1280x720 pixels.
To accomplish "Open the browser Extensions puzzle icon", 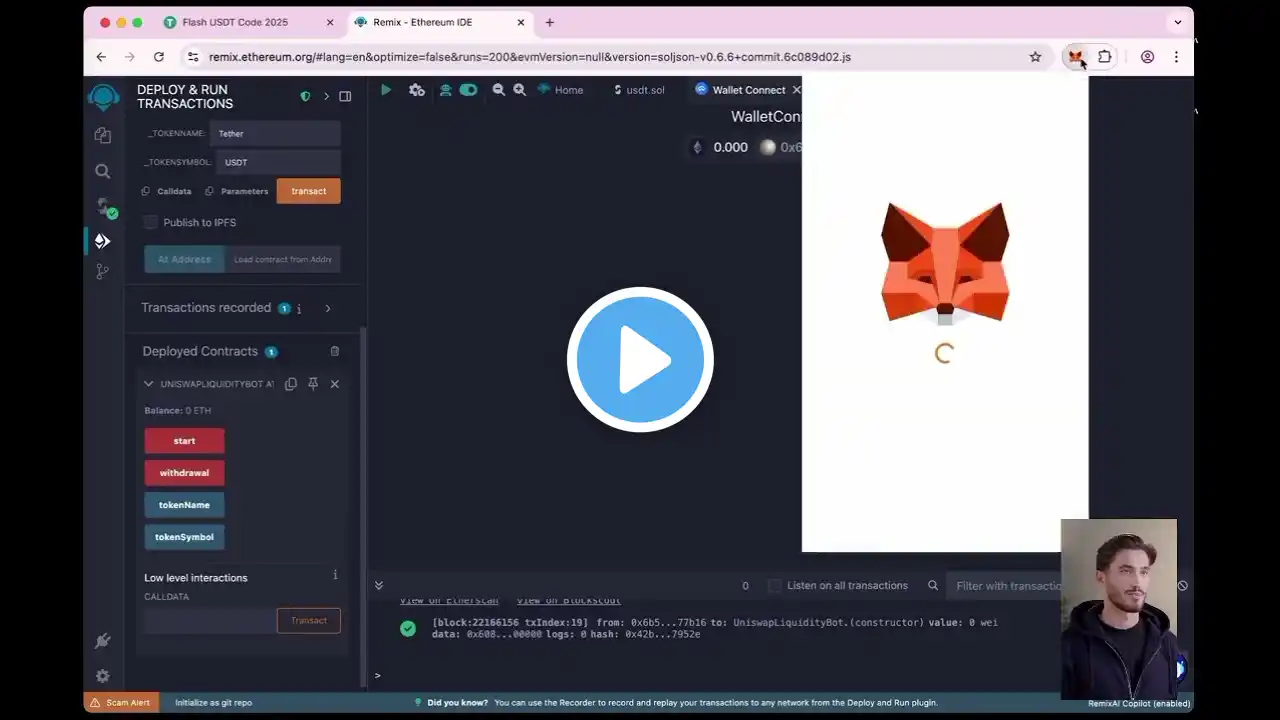I will tap(1105, 57).
